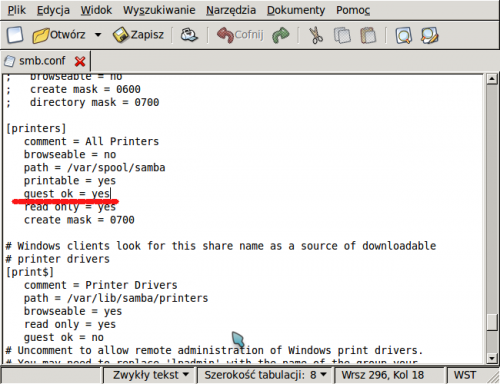Open the Edycja menu
Viewport: 500px width, 384px height.
tap(53, 10)
